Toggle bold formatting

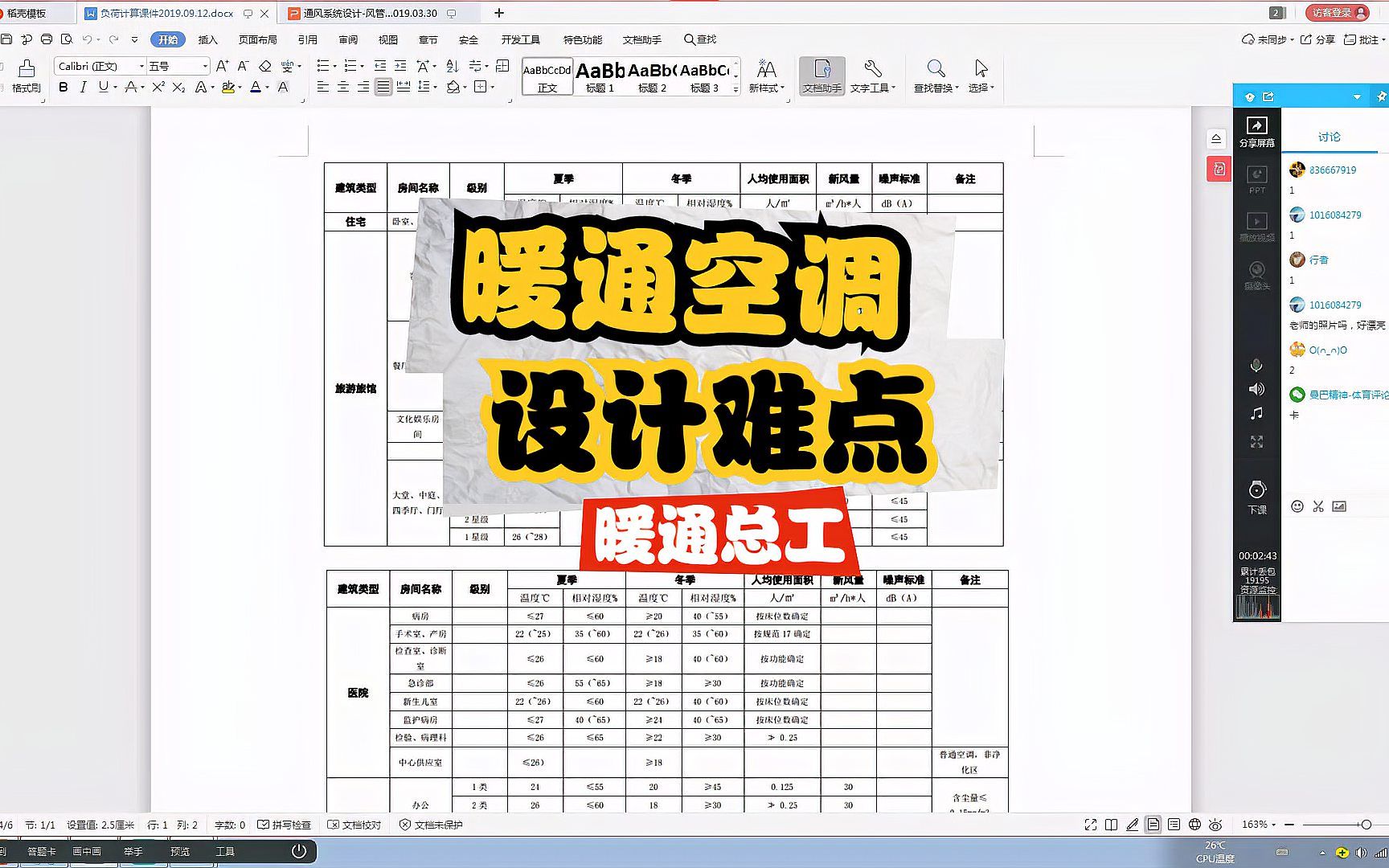click(64, 87)
